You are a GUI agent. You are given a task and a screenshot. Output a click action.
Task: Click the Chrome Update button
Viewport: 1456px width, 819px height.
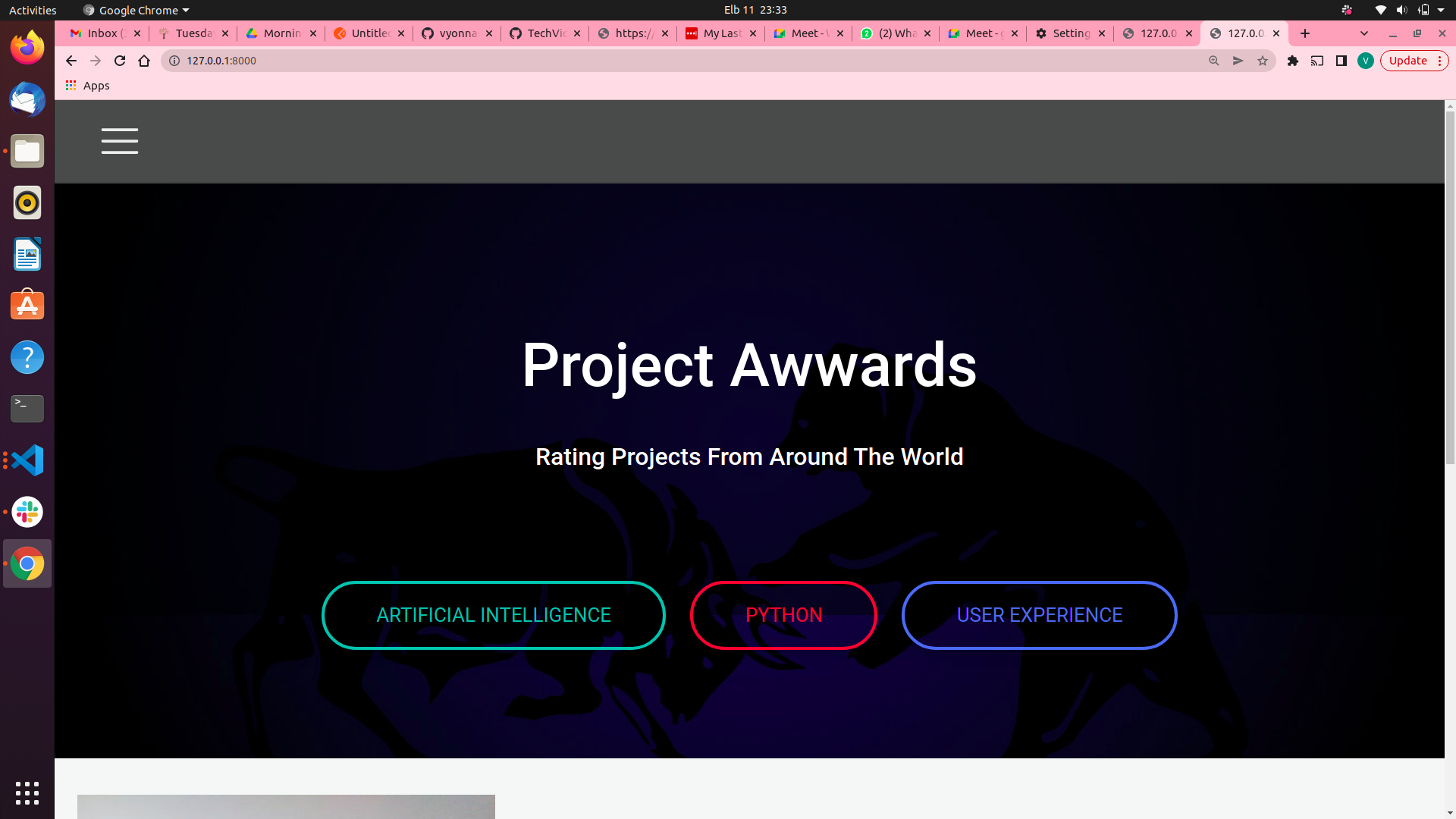(x=1414, y=61)
